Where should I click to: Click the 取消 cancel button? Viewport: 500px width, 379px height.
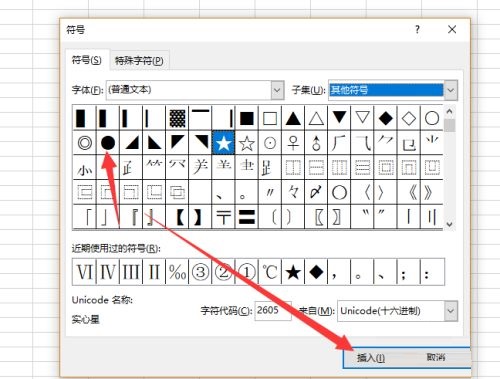(436, 357)
